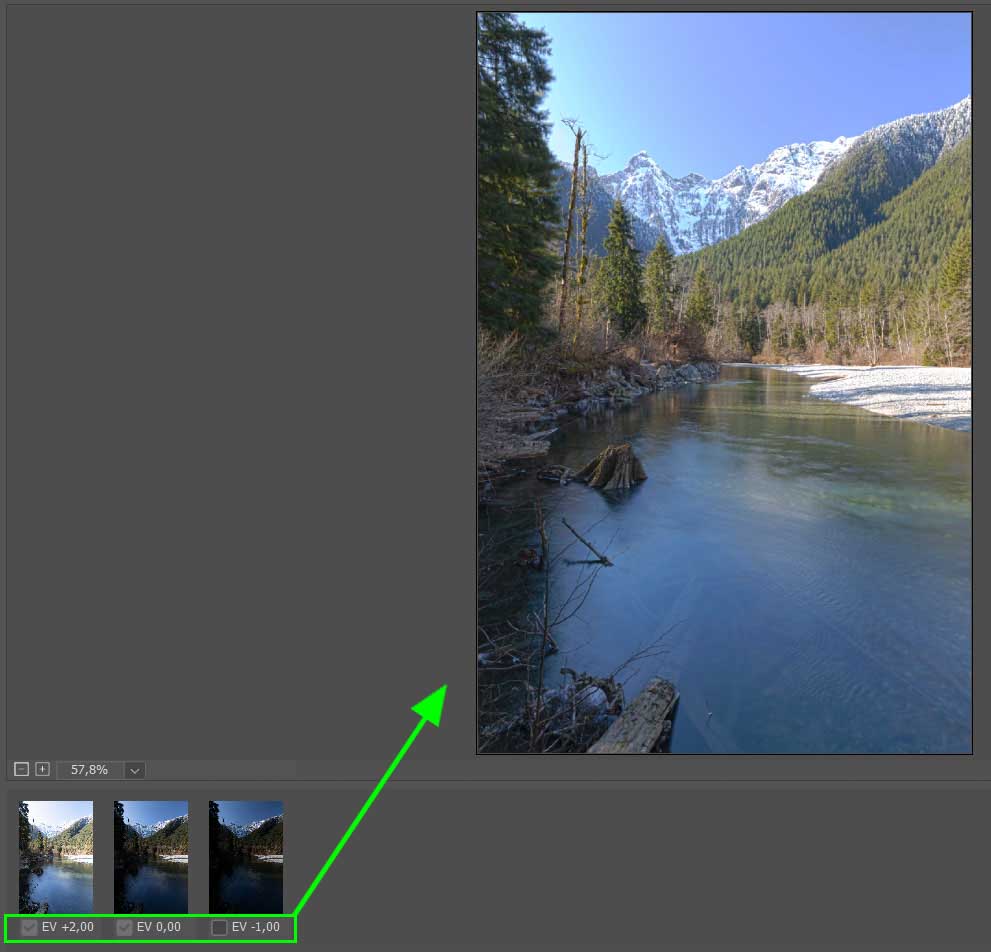Select the EV +2,00 bracket thumbnail
The width and height of the screenshot is (991, 952).
tap(56, 857)
